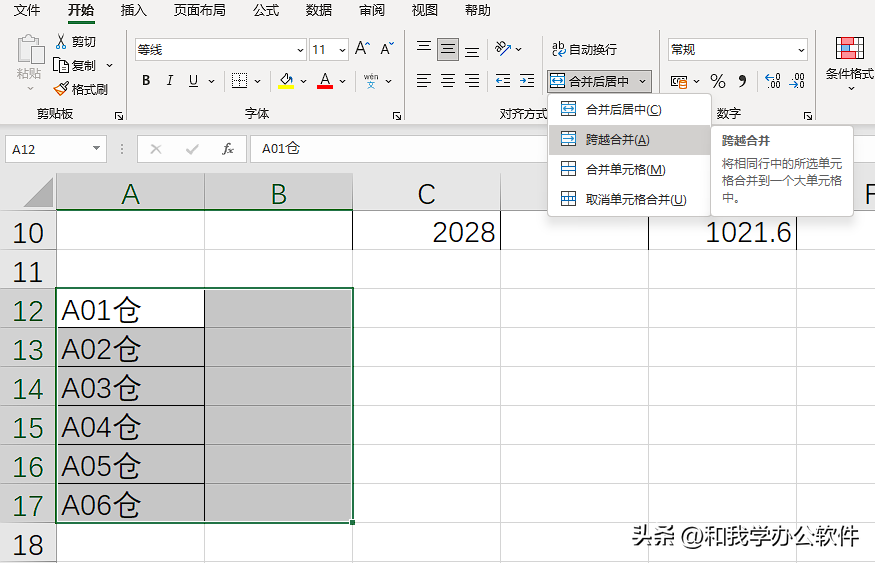
Task: Switch to the 数据 Data tab
Action: 319,10
